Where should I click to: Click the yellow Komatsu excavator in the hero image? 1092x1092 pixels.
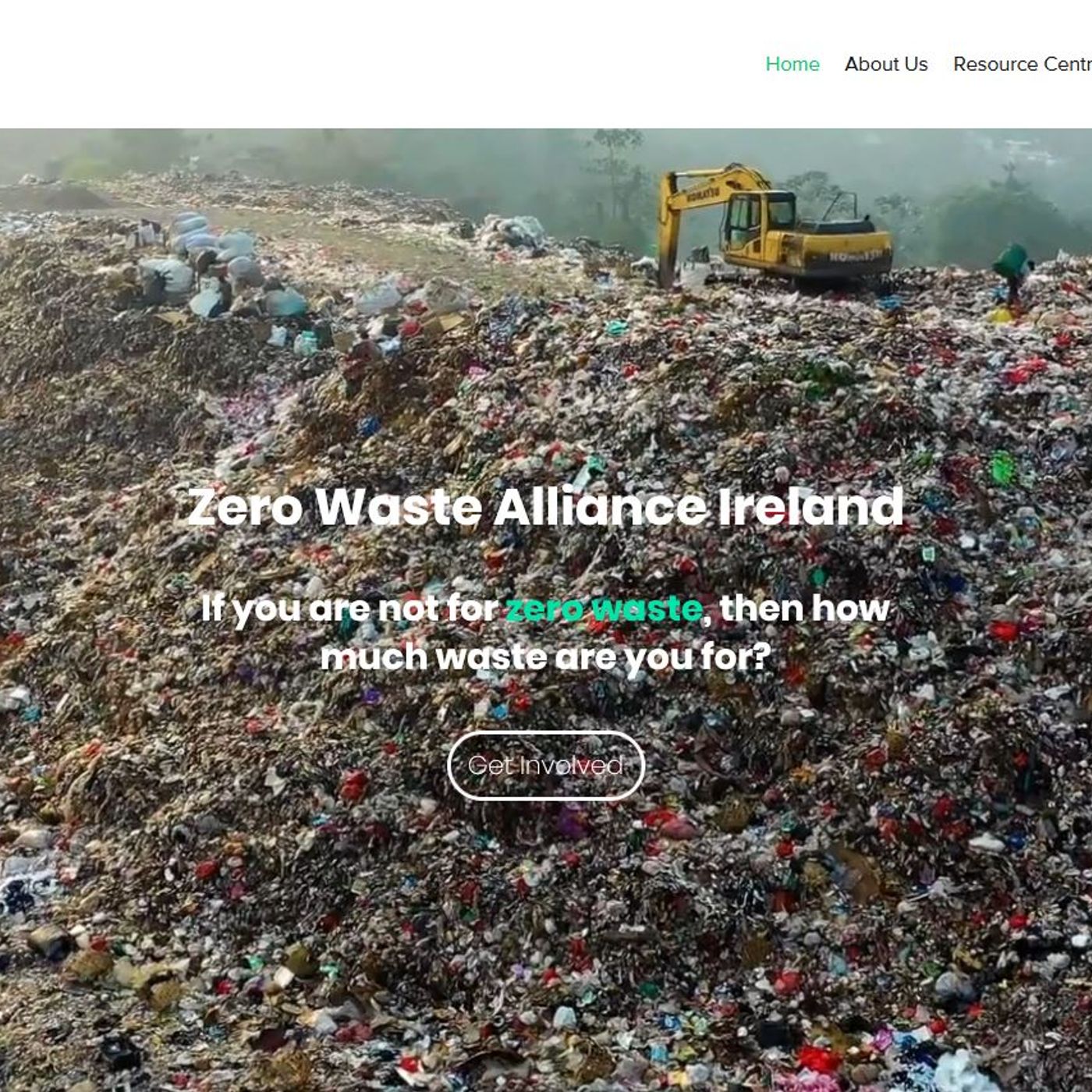(x=774, y=228)
